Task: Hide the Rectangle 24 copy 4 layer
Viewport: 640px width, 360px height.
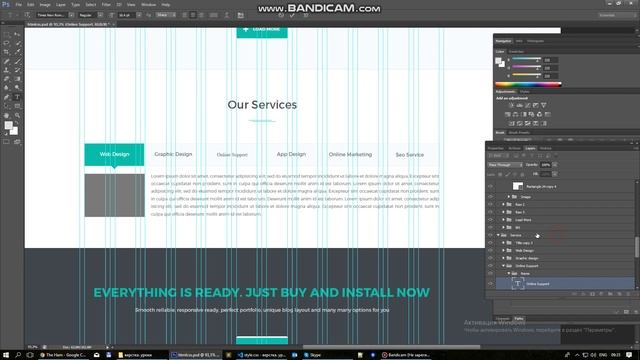Action: pos(490,186)
